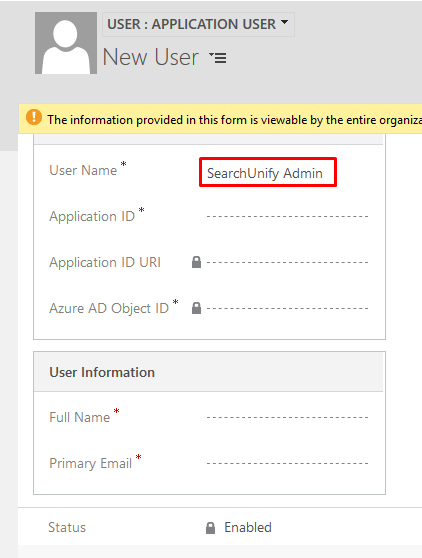The image size is (422, 558).
Task: Click the lock icon beside Azure AD Object ID
Action: coord(196,308)
